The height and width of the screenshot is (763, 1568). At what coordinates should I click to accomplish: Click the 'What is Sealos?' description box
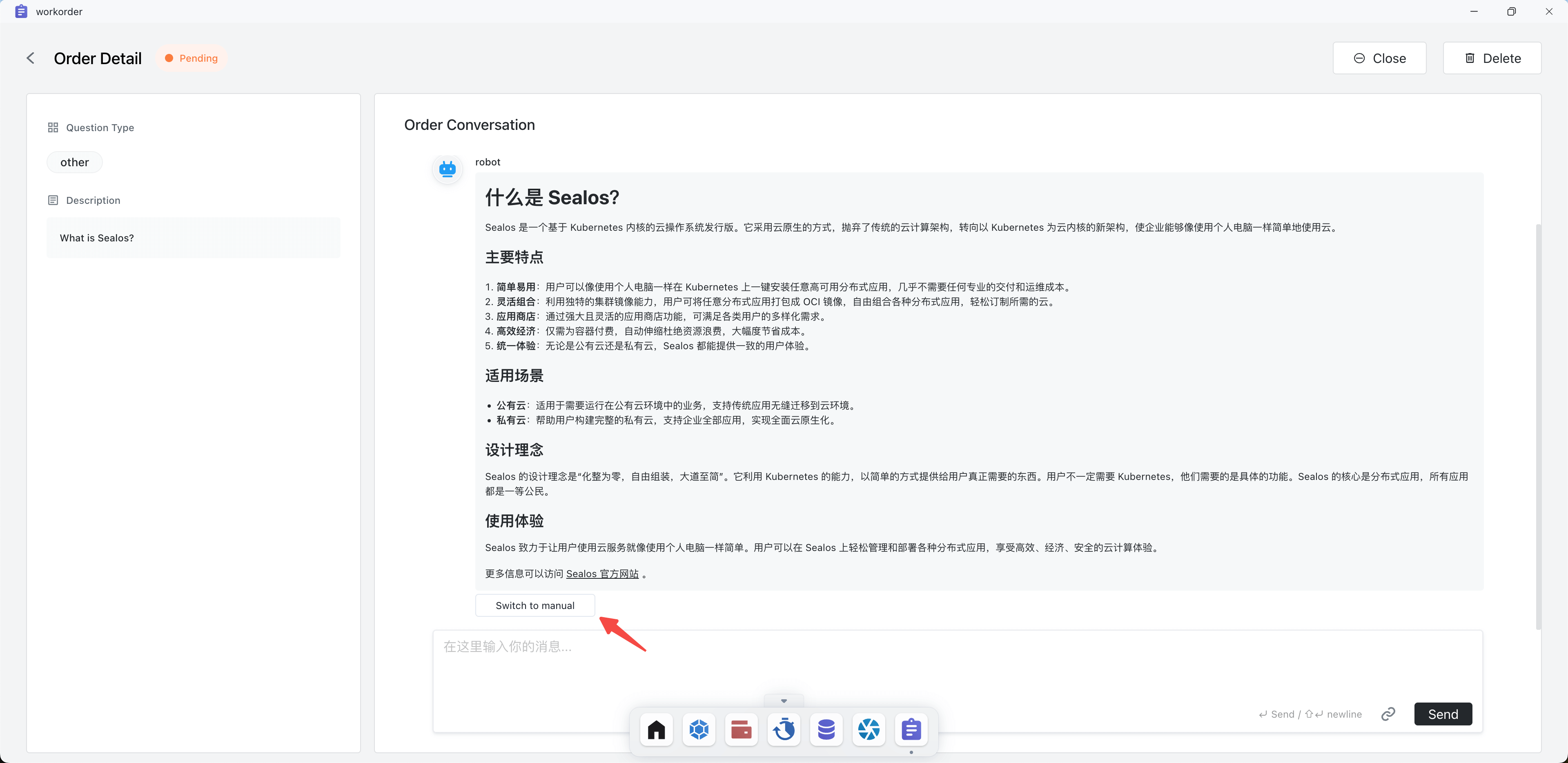(x=193, y=237)
